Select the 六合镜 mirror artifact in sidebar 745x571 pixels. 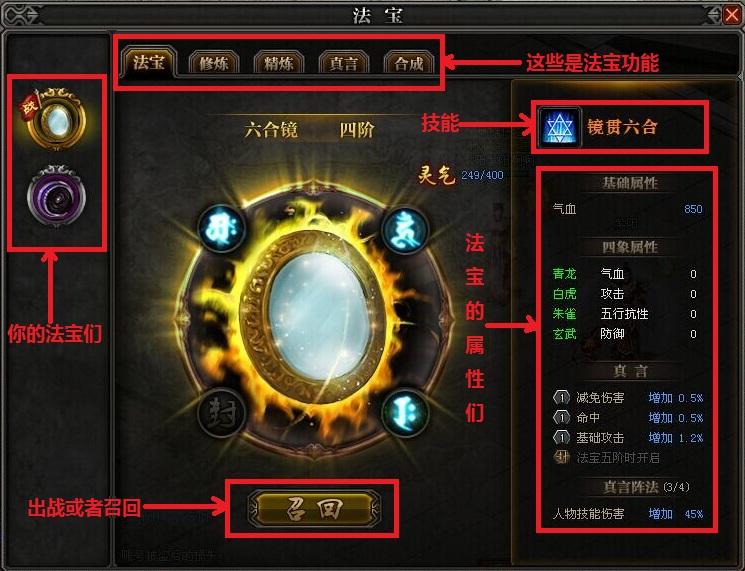coord(57,118)
